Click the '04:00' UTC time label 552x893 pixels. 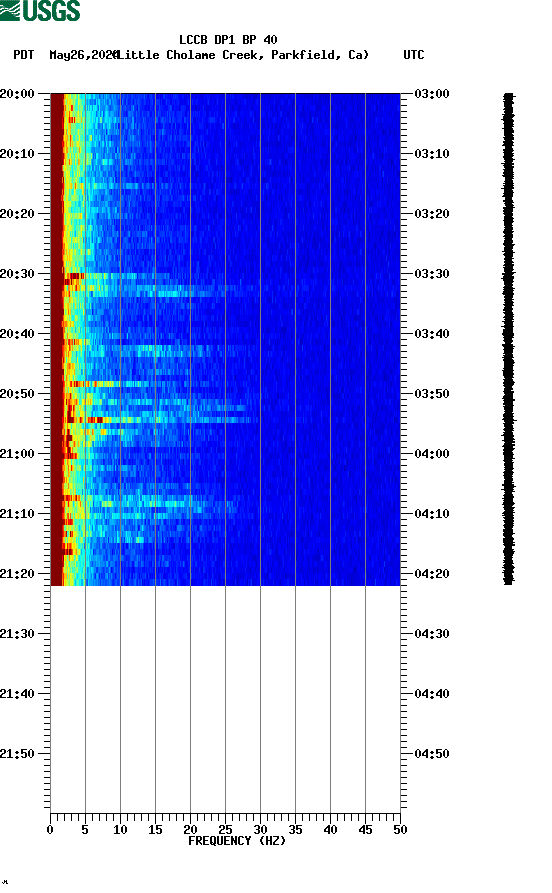[432, 454]
